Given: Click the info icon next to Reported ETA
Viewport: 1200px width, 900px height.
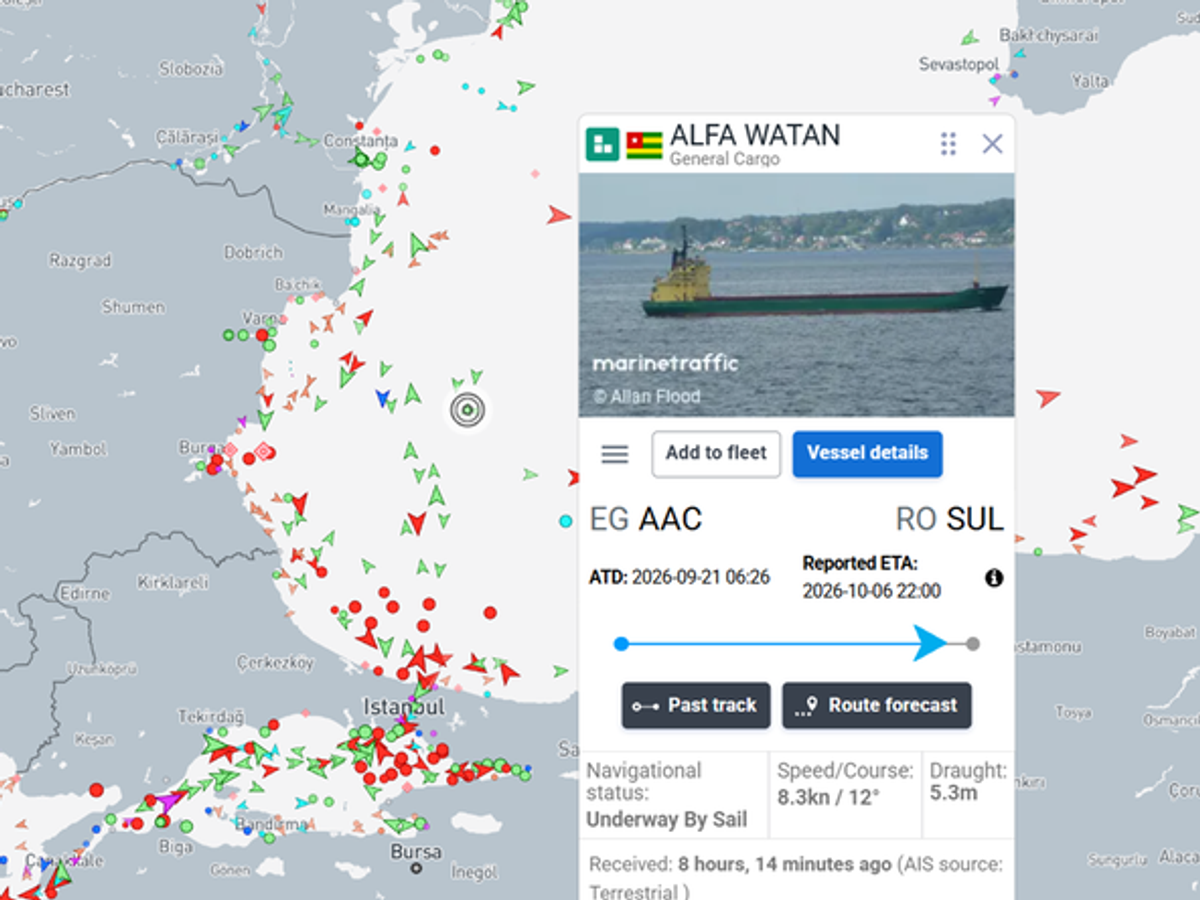Looking at the screenshot, I should coord(994,578).
